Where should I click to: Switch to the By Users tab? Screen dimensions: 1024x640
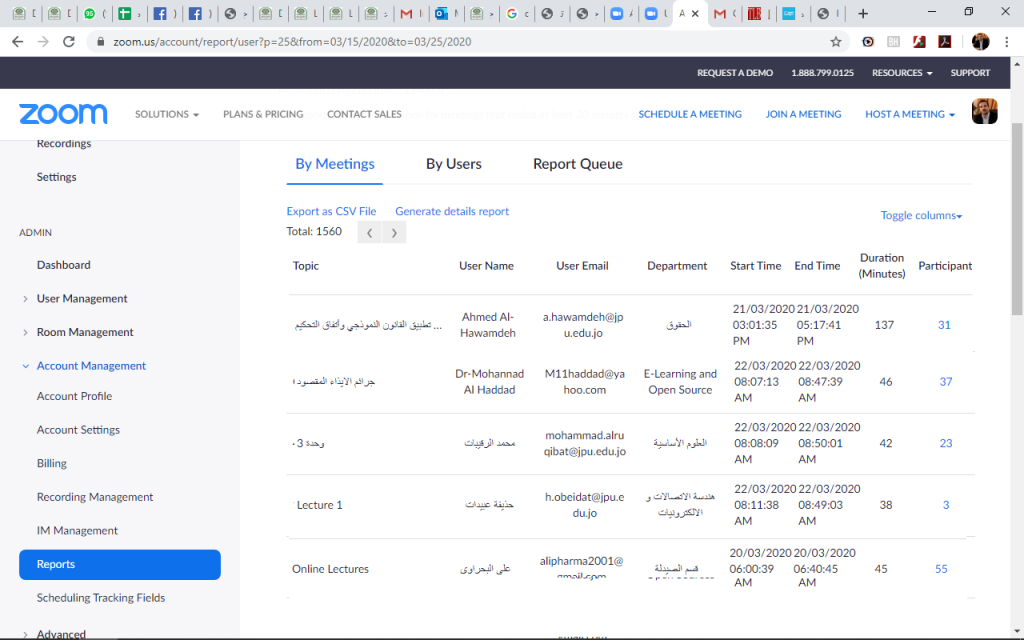pos(454,165)
